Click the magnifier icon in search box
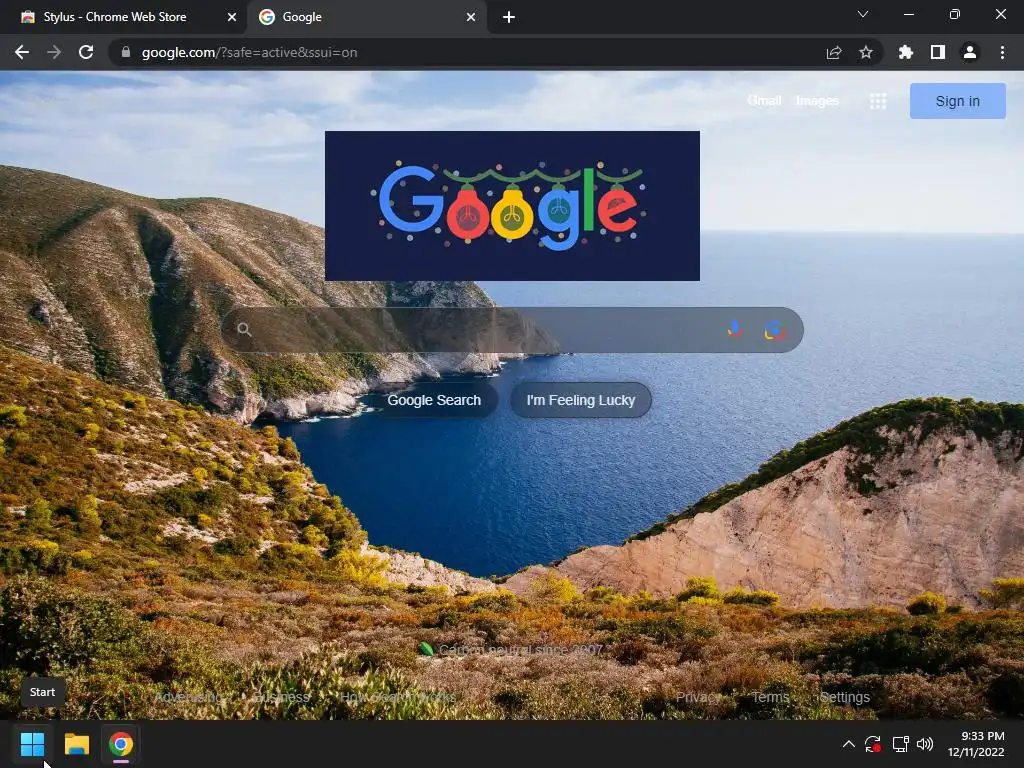 pos(244,329)
